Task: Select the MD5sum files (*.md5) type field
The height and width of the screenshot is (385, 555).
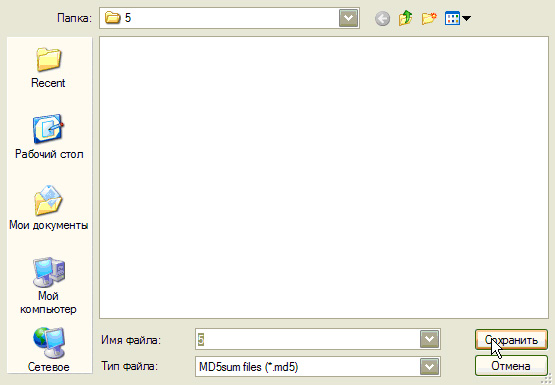Action: 308,367
